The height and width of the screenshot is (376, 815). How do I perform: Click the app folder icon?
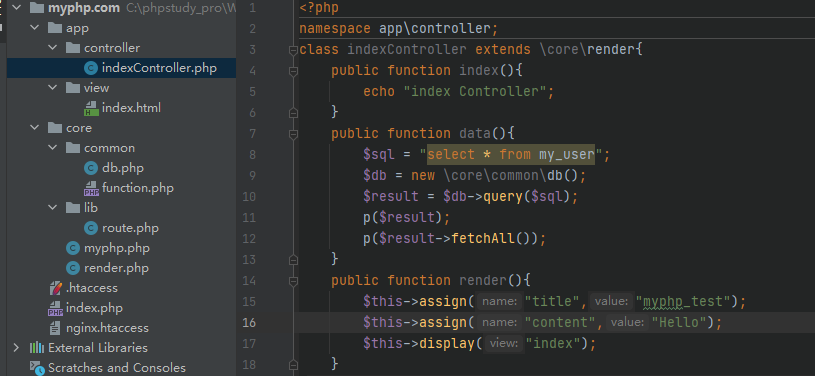click(55, 28)
